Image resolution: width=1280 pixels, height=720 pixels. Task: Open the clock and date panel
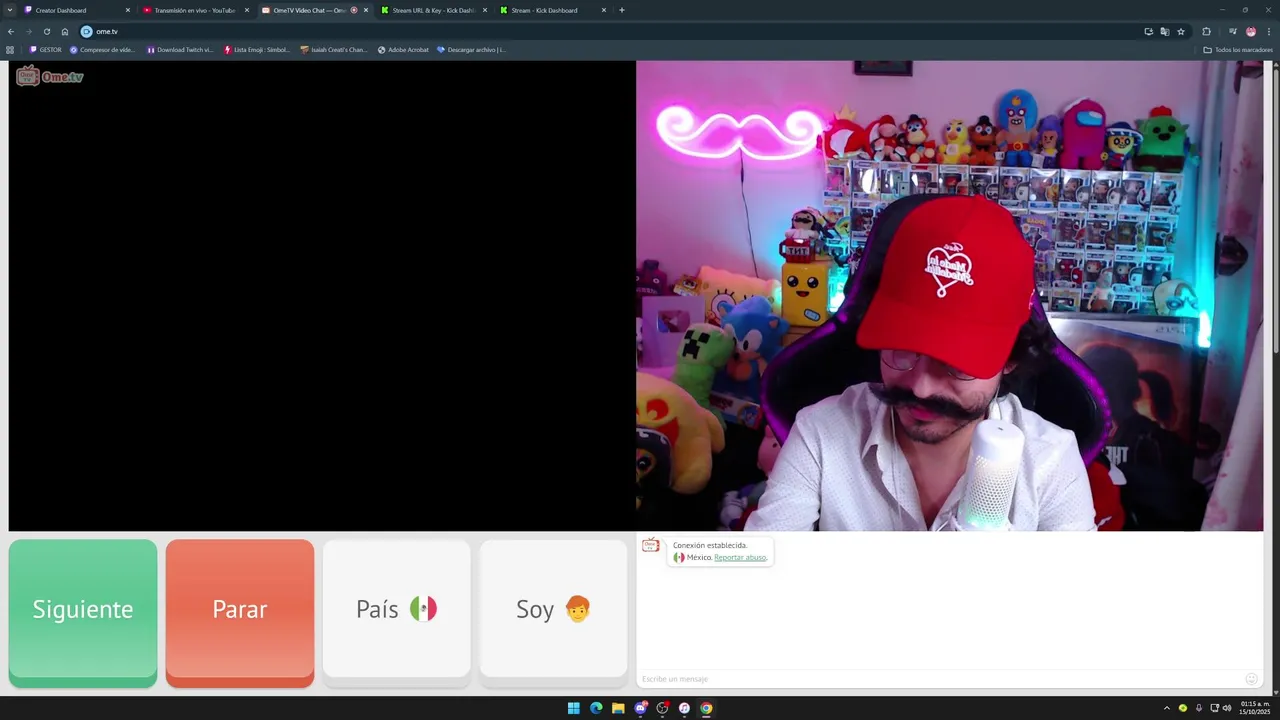coord(1254,708)
